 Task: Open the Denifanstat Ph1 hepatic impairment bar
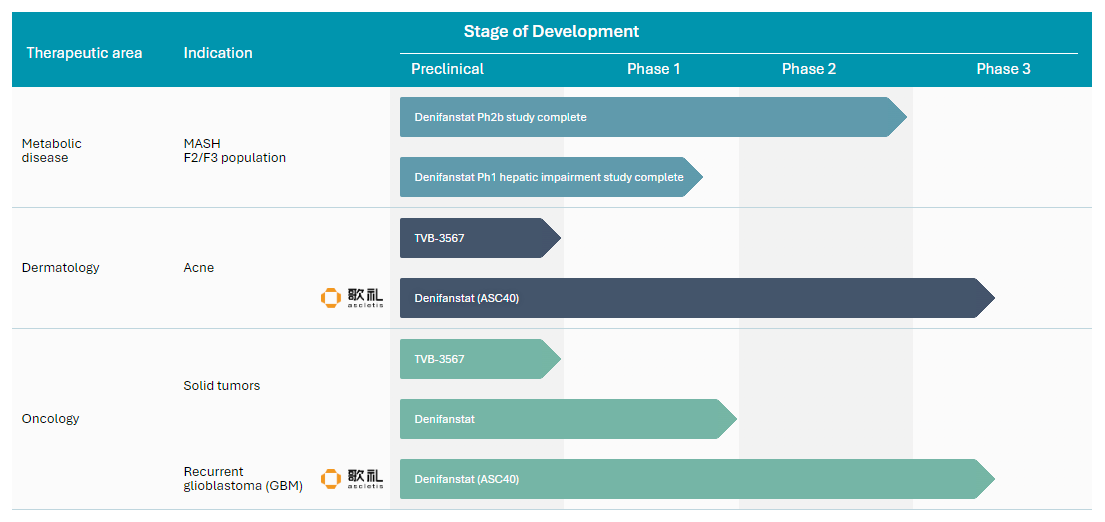pos(549,177)
